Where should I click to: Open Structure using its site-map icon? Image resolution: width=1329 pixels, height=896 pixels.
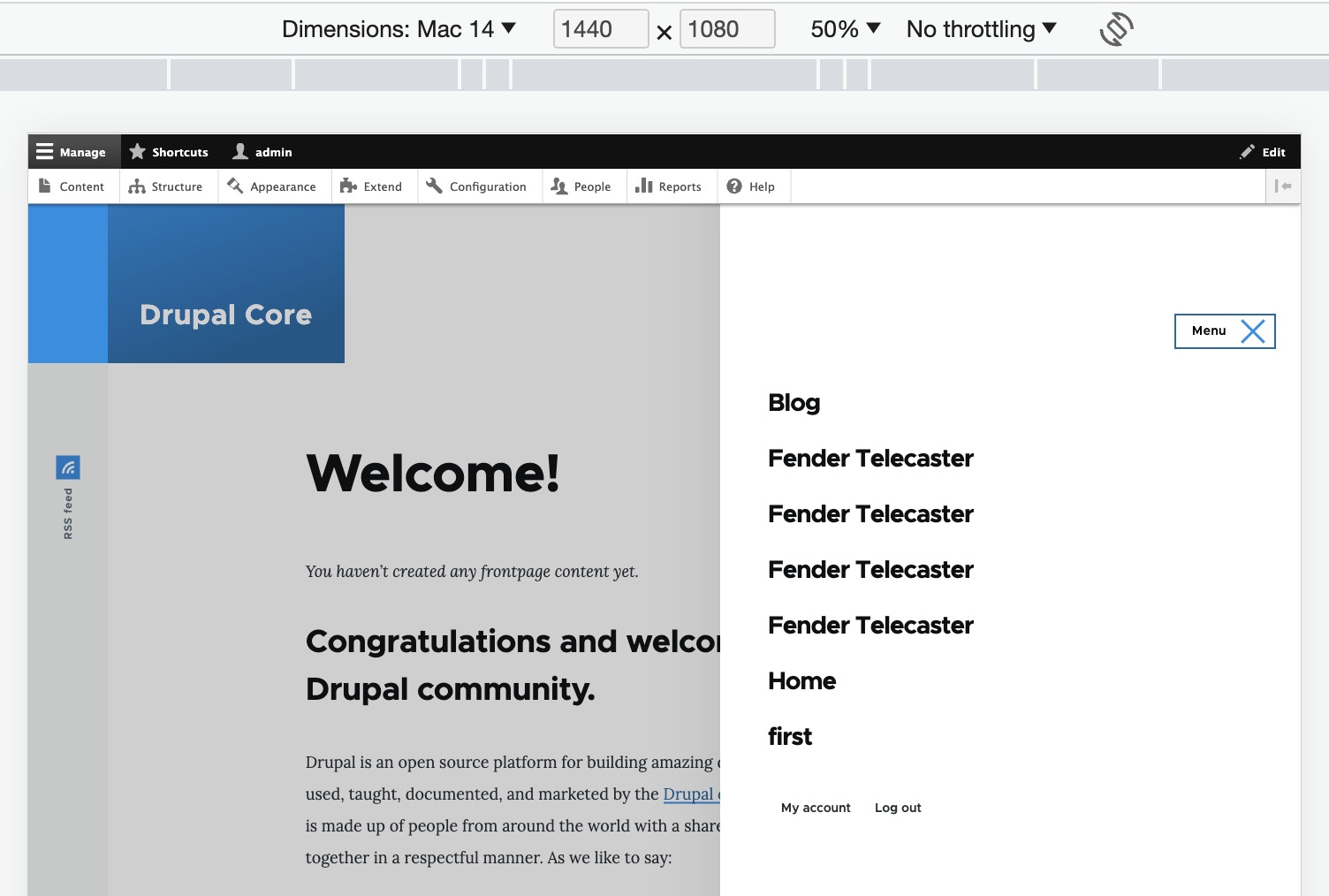(139, 186)
